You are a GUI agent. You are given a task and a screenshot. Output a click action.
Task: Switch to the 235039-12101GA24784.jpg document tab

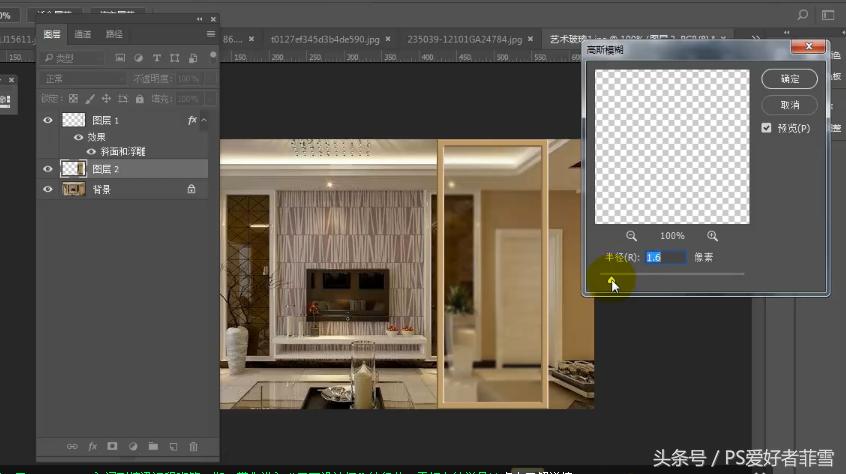click(x=464, y=40)
